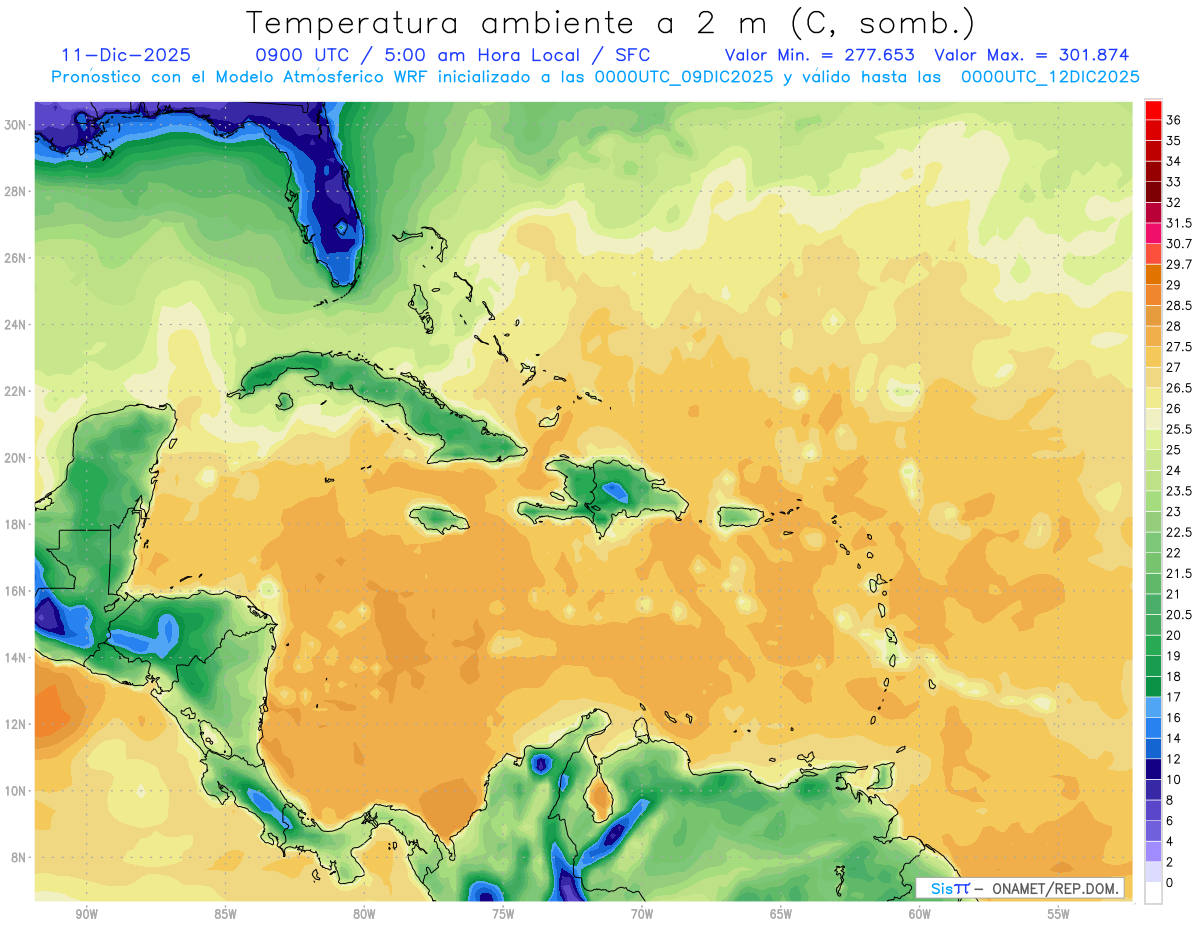Click the "0900 UTC / 5:00 am Hora Local" text
This screenshot has height=927, width=1200.
419,55
